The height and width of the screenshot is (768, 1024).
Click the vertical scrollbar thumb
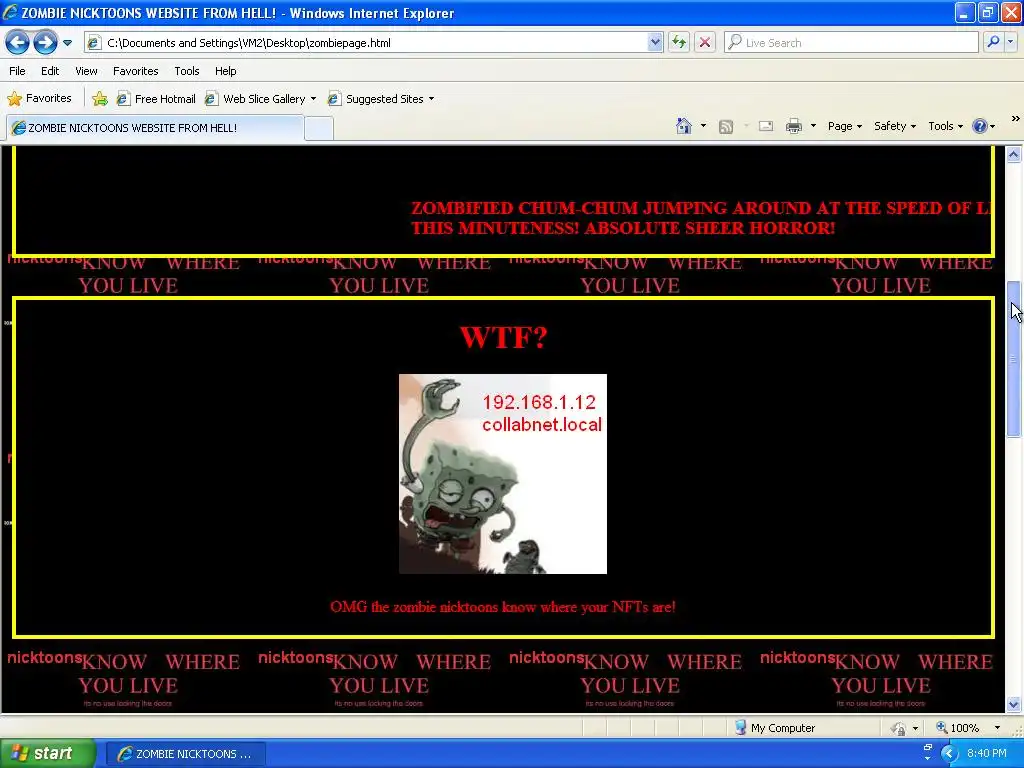pos(1014,359)
